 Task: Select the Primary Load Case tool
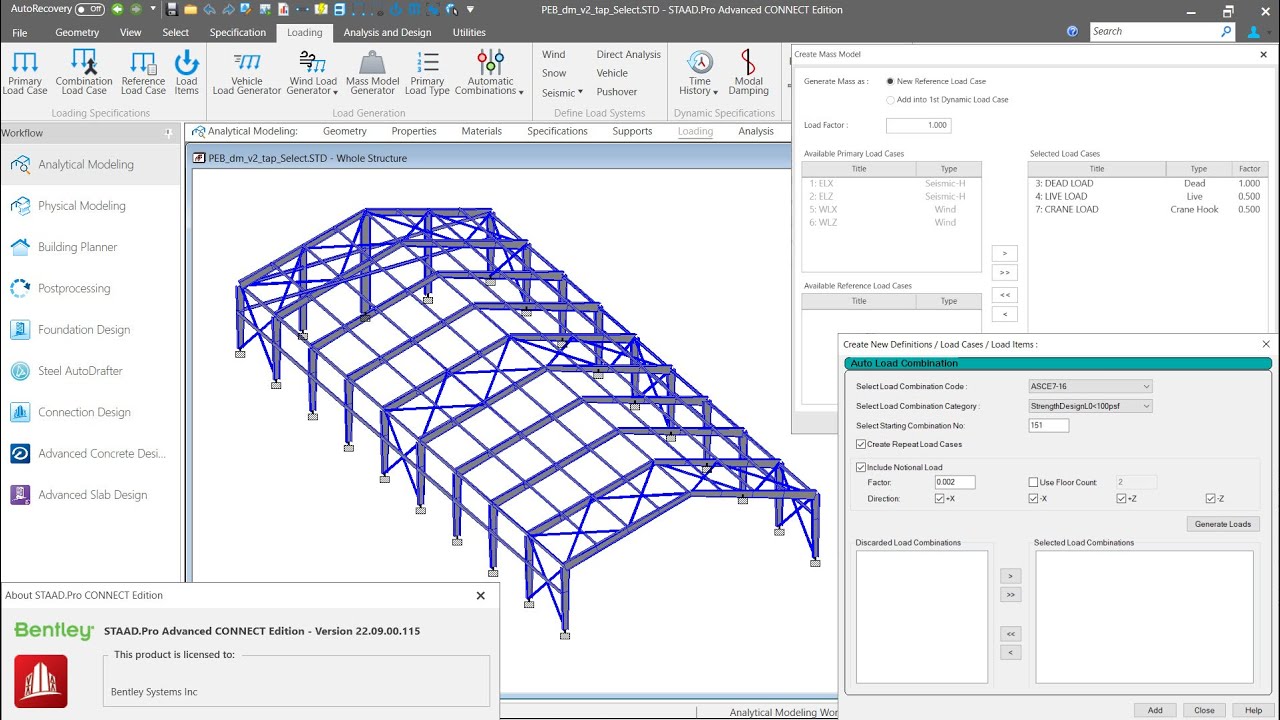point(24,72)
